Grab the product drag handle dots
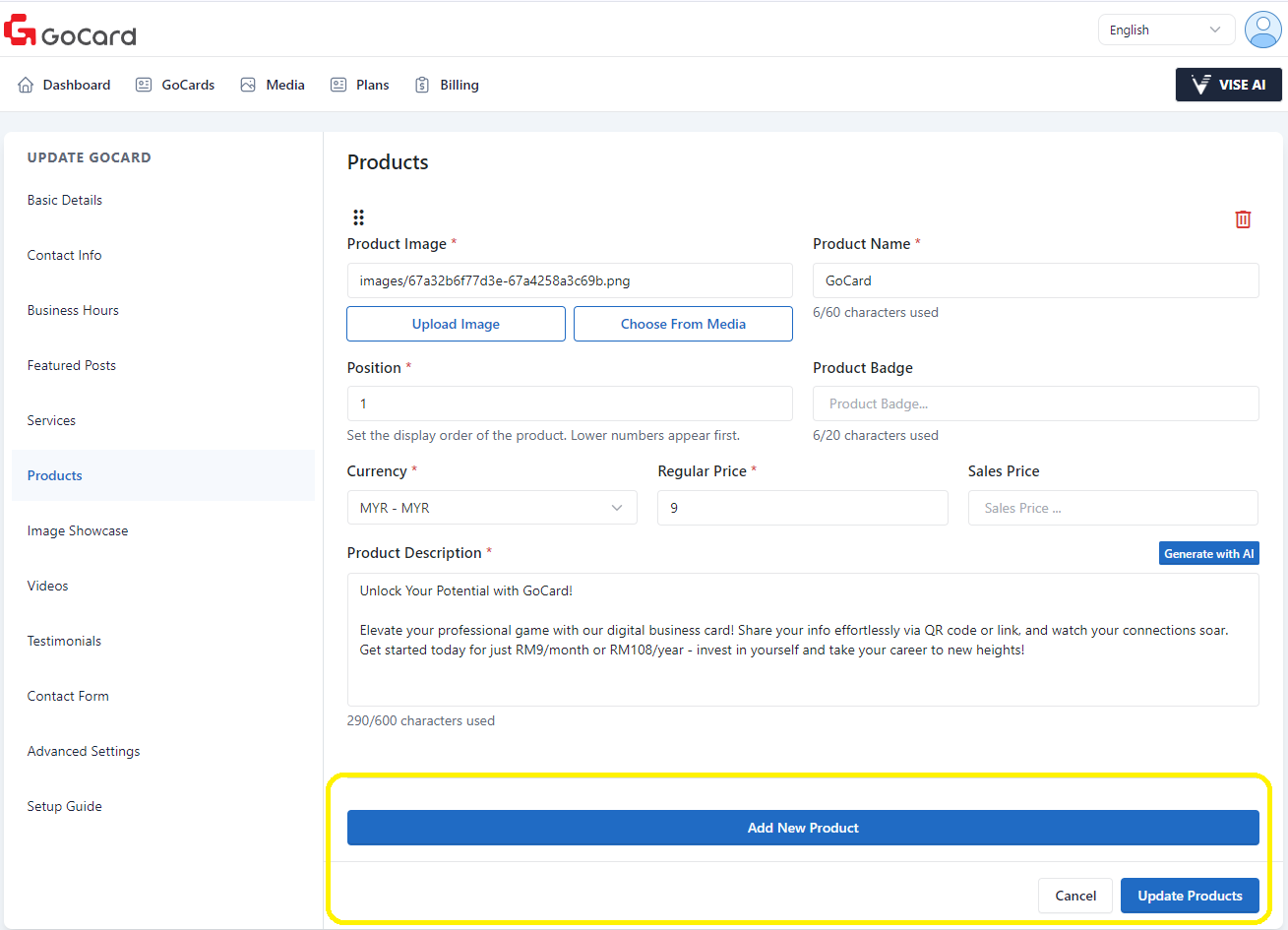 358,217
